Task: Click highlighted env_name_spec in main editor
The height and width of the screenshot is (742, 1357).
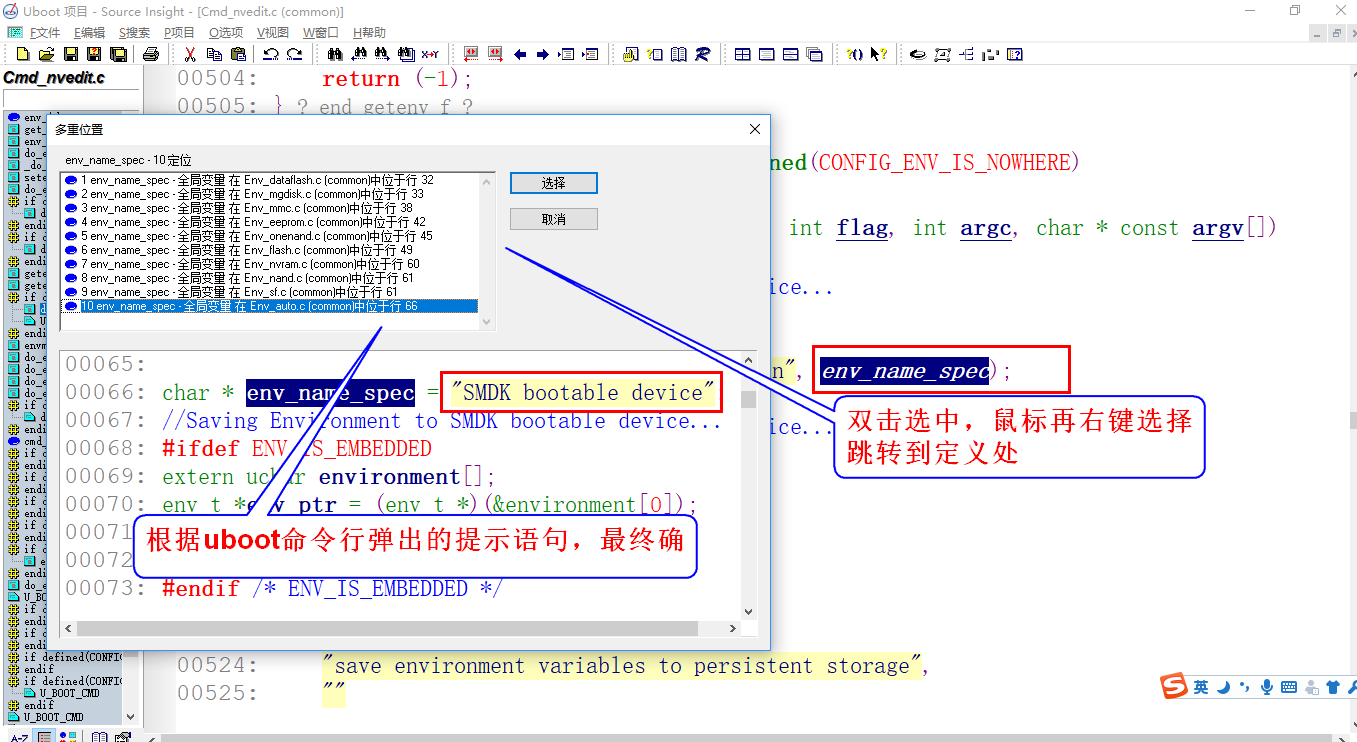Action: click(x=905, y=371)
